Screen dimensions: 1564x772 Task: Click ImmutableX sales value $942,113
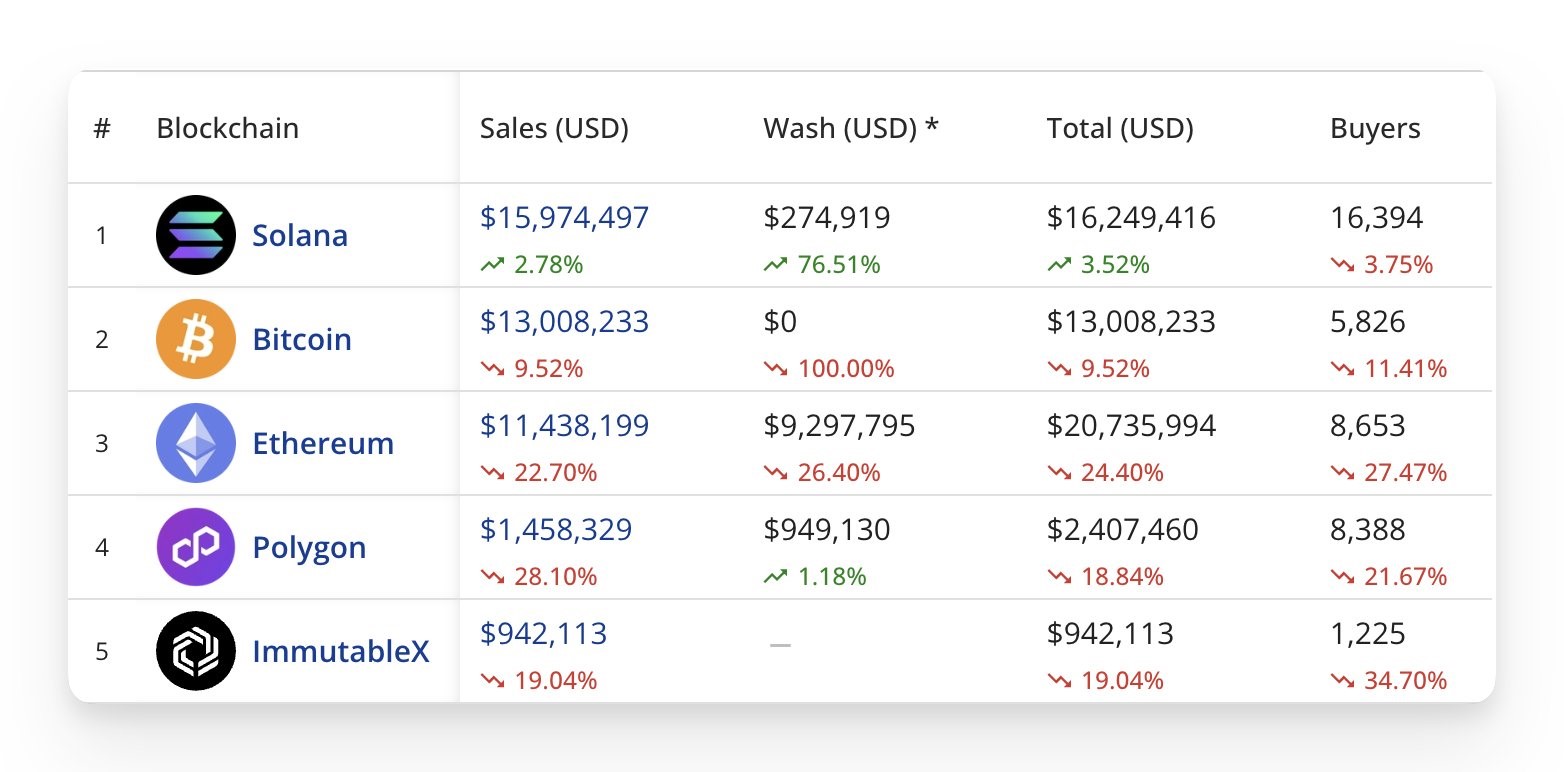543,633
